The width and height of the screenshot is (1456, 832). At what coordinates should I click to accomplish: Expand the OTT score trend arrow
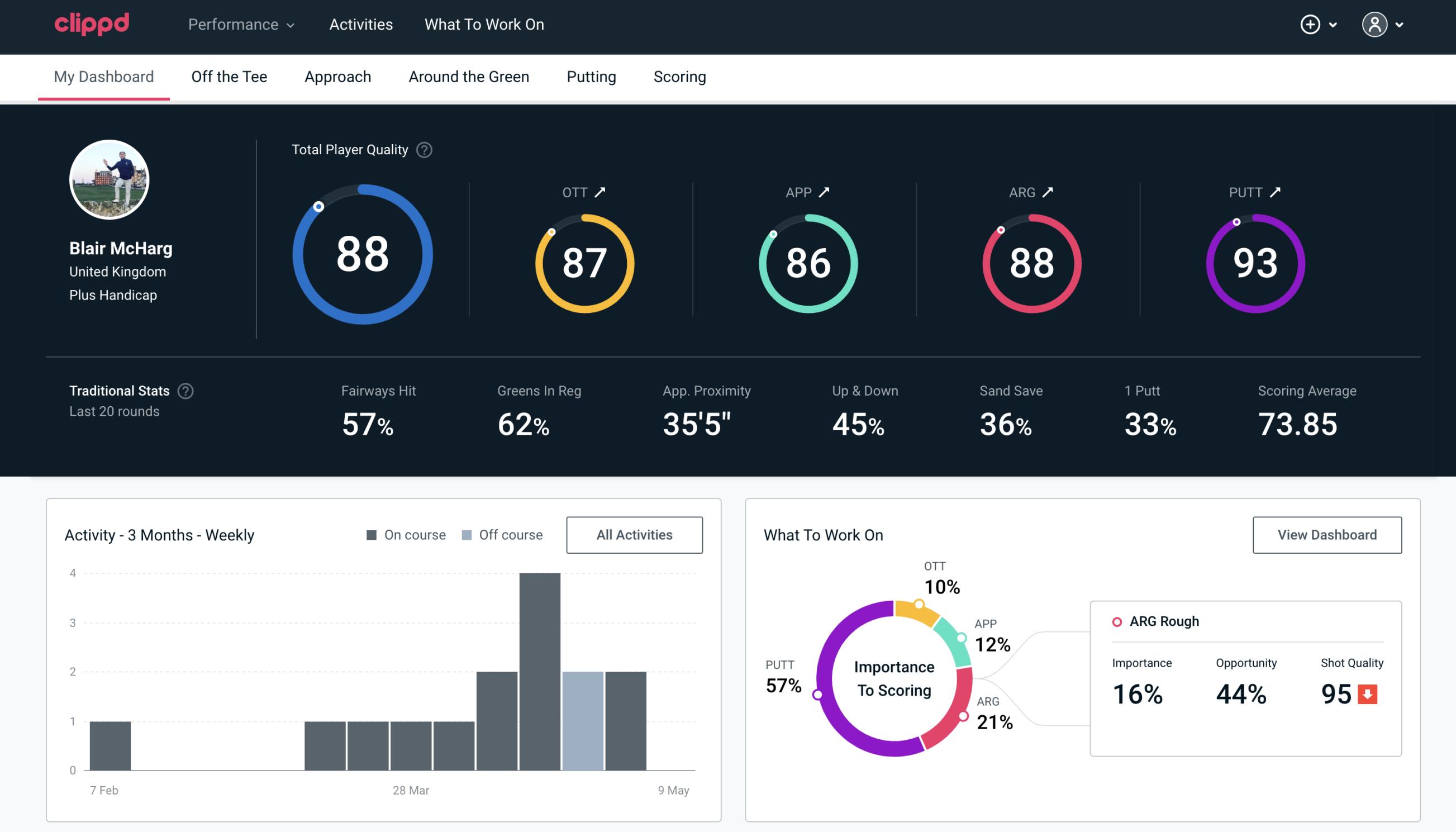click(600, 191)
